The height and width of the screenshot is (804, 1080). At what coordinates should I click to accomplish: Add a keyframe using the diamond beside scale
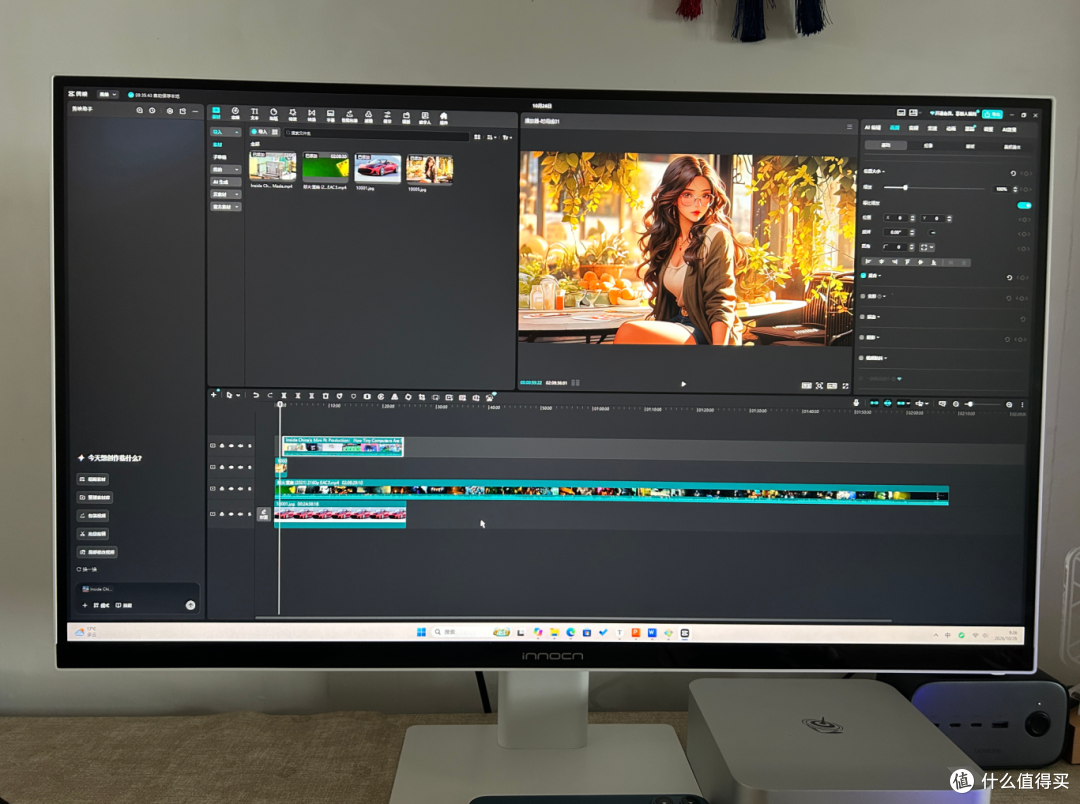pos(1025,188)
